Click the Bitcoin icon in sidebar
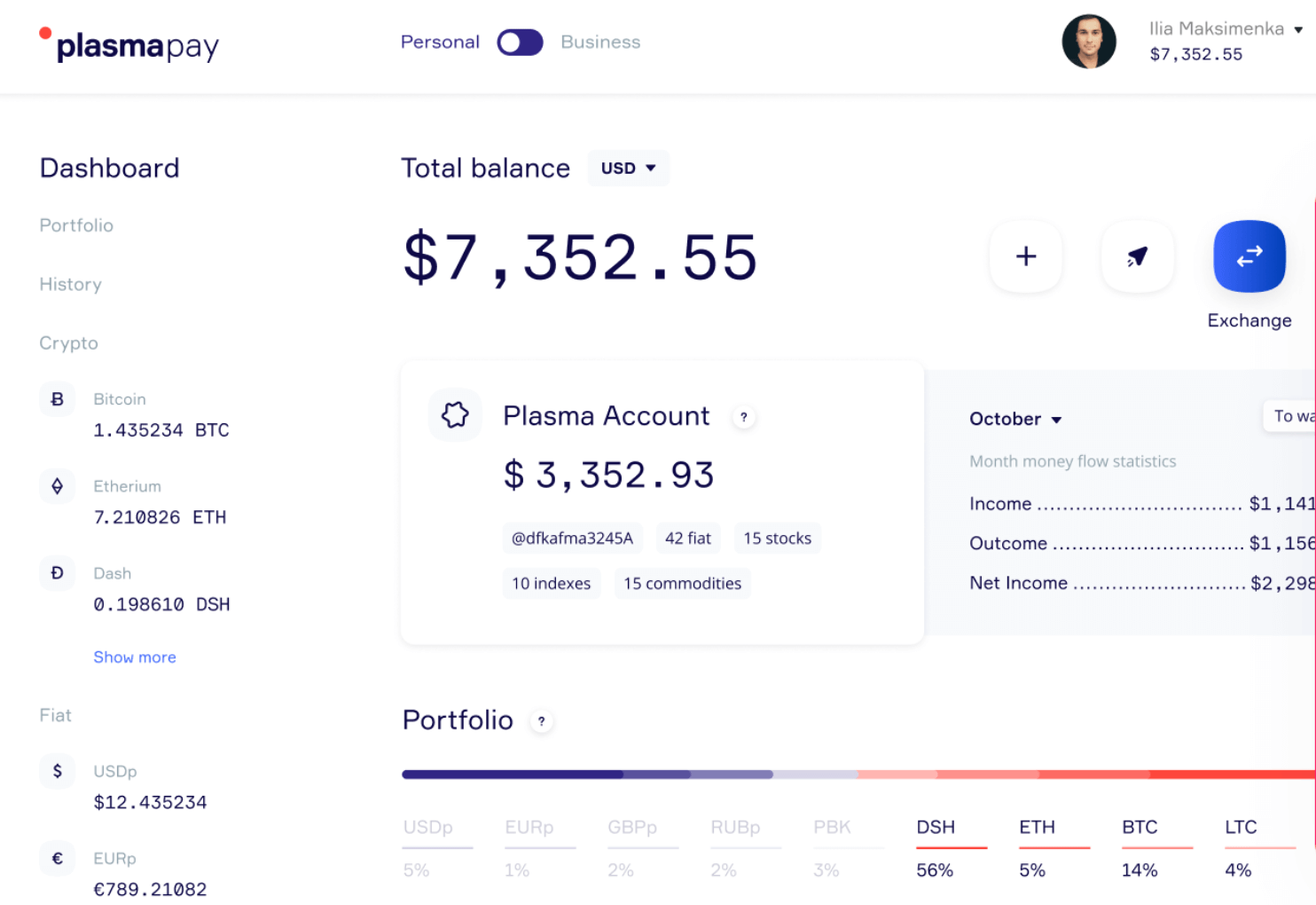The width and height of the screenshot is (1316, 905). (57, 399)
